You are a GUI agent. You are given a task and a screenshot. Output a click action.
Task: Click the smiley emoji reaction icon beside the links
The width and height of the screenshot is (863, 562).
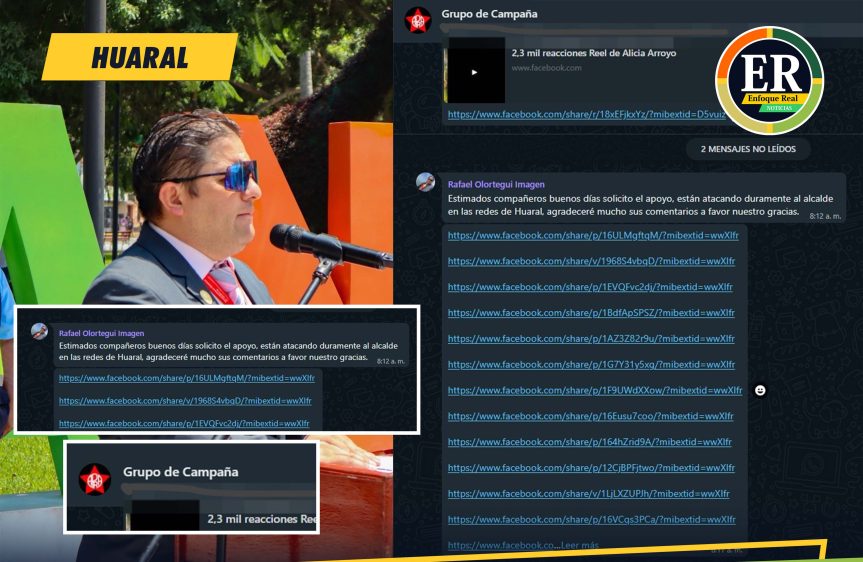coord(760,390)
